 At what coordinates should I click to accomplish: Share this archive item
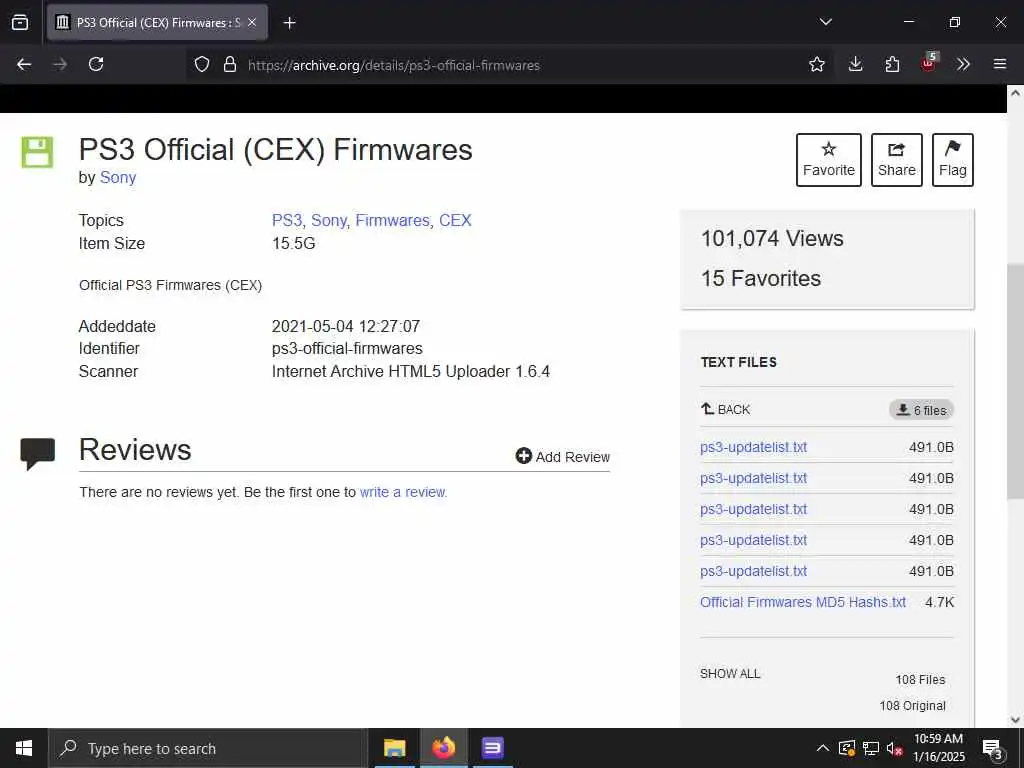897,160
